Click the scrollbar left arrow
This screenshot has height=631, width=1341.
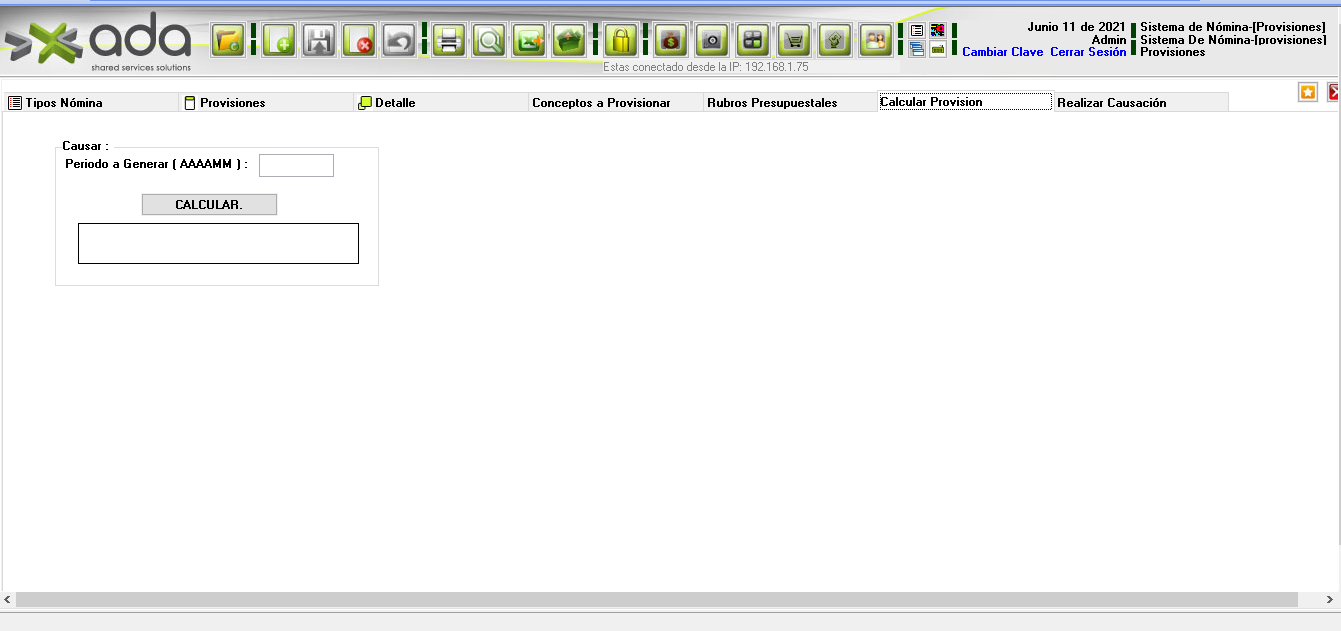(8, 600)
